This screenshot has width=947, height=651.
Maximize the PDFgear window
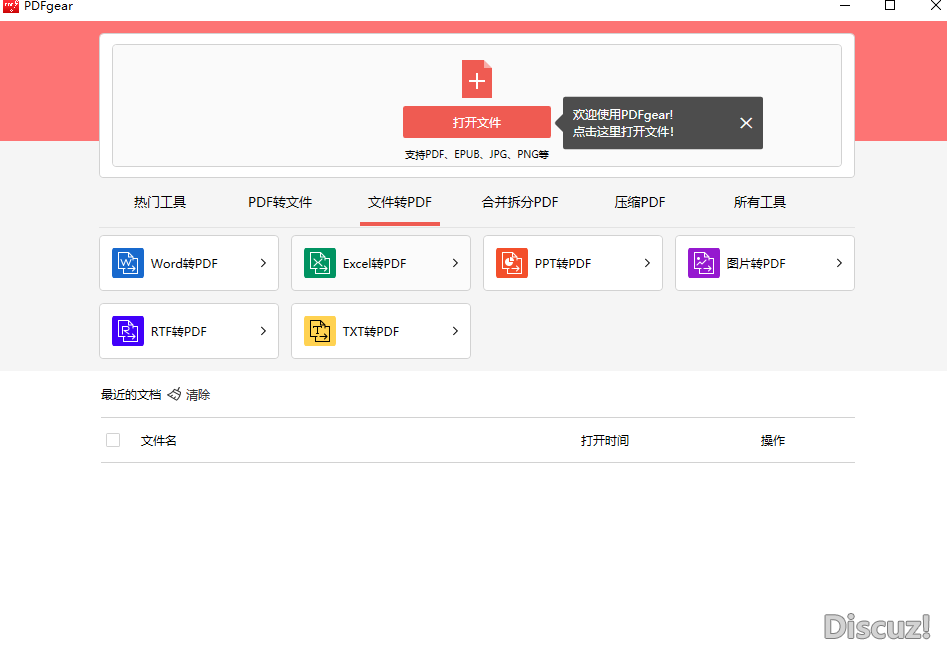(x=890, y=5)
